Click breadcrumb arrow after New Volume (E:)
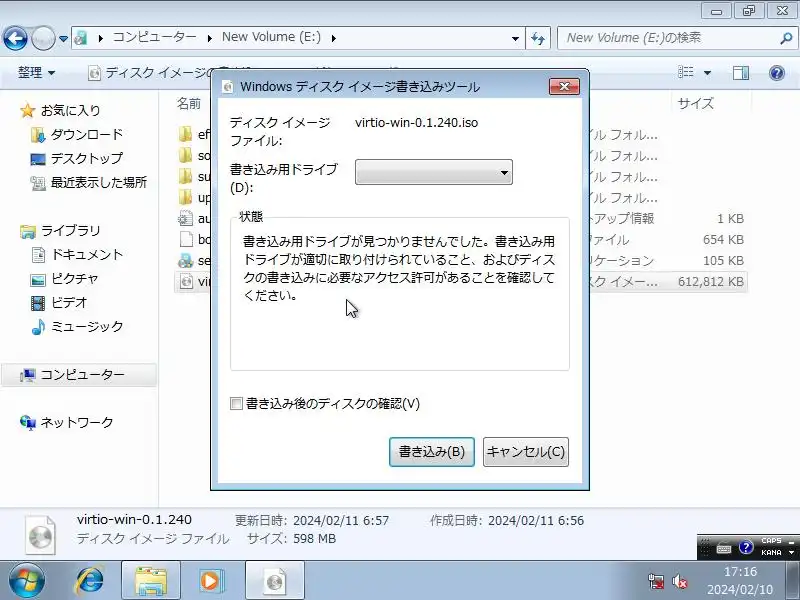Image resolution: width=800 pixels, height=600 pixels. [334, 38]
